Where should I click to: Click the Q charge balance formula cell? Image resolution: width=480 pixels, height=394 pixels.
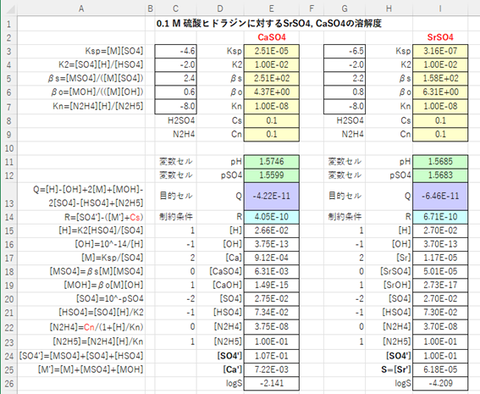pyautogui.click(x=81, y=196)
